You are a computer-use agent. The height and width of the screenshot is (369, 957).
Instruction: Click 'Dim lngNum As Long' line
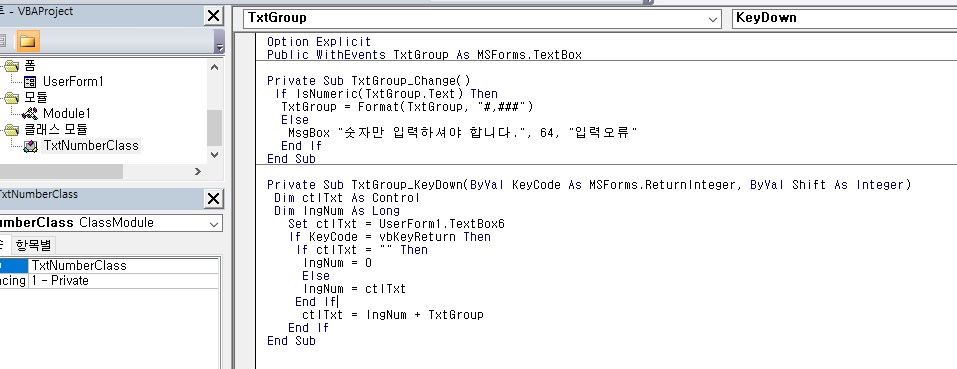coord(337,211)
